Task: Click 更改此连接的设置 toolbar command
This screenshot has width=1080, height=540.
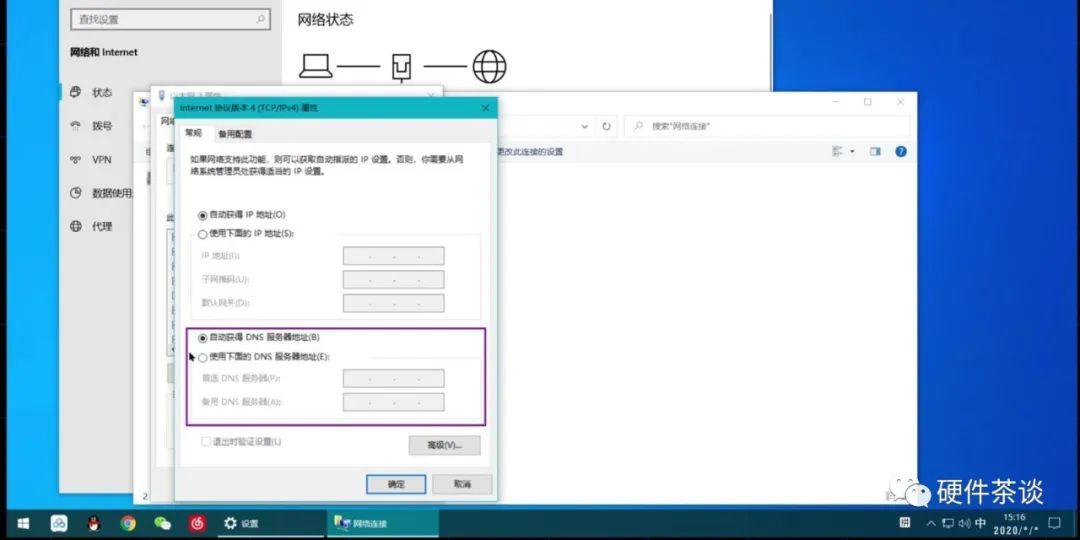Action: tap(529, 152)
